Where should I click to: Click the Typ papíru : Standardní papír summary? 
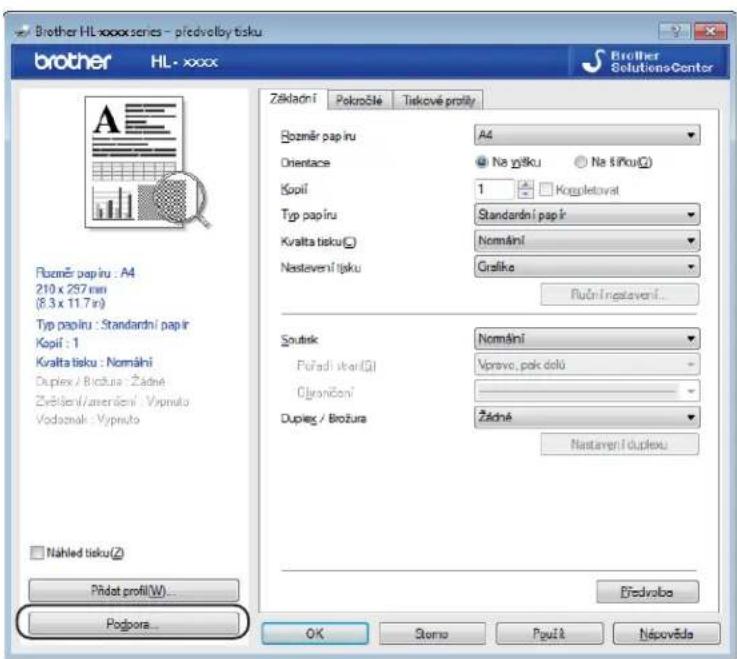112,324
